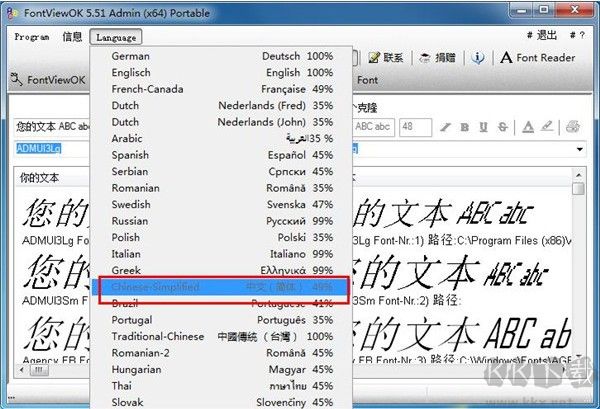Screen dimensions: 600x409
Task: Click the printer icon
Action: [x=573, y=127]
